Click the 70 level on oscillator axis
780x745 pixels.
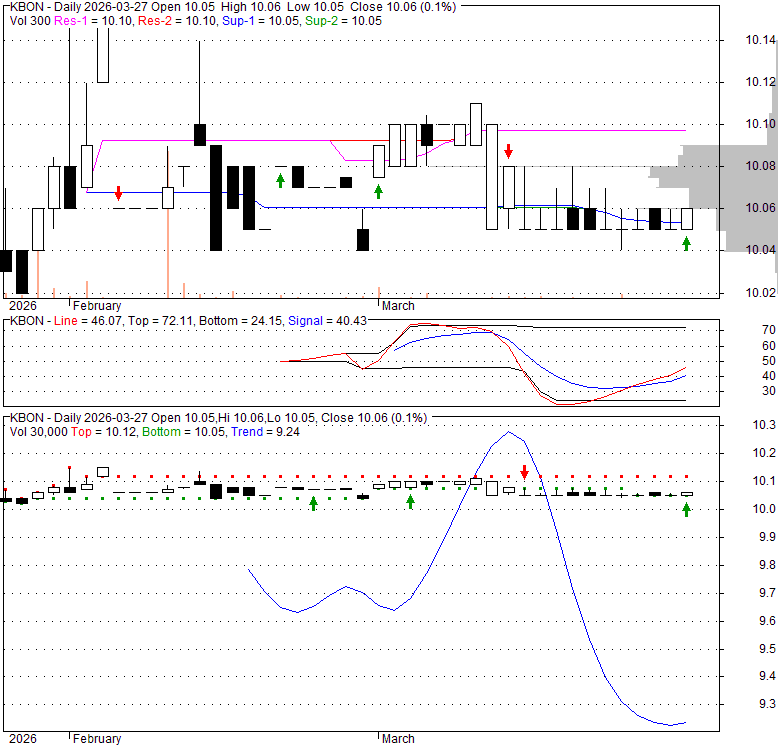tap(769, 330)
